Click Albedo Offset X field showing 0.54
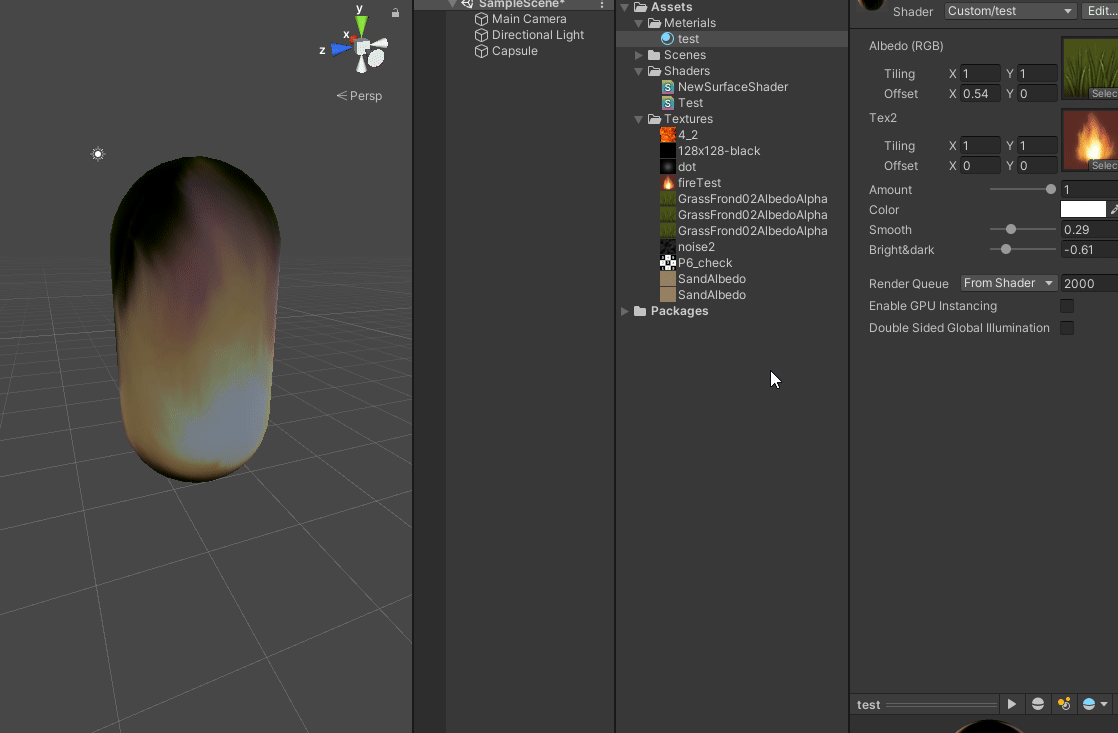 (980, 93)
